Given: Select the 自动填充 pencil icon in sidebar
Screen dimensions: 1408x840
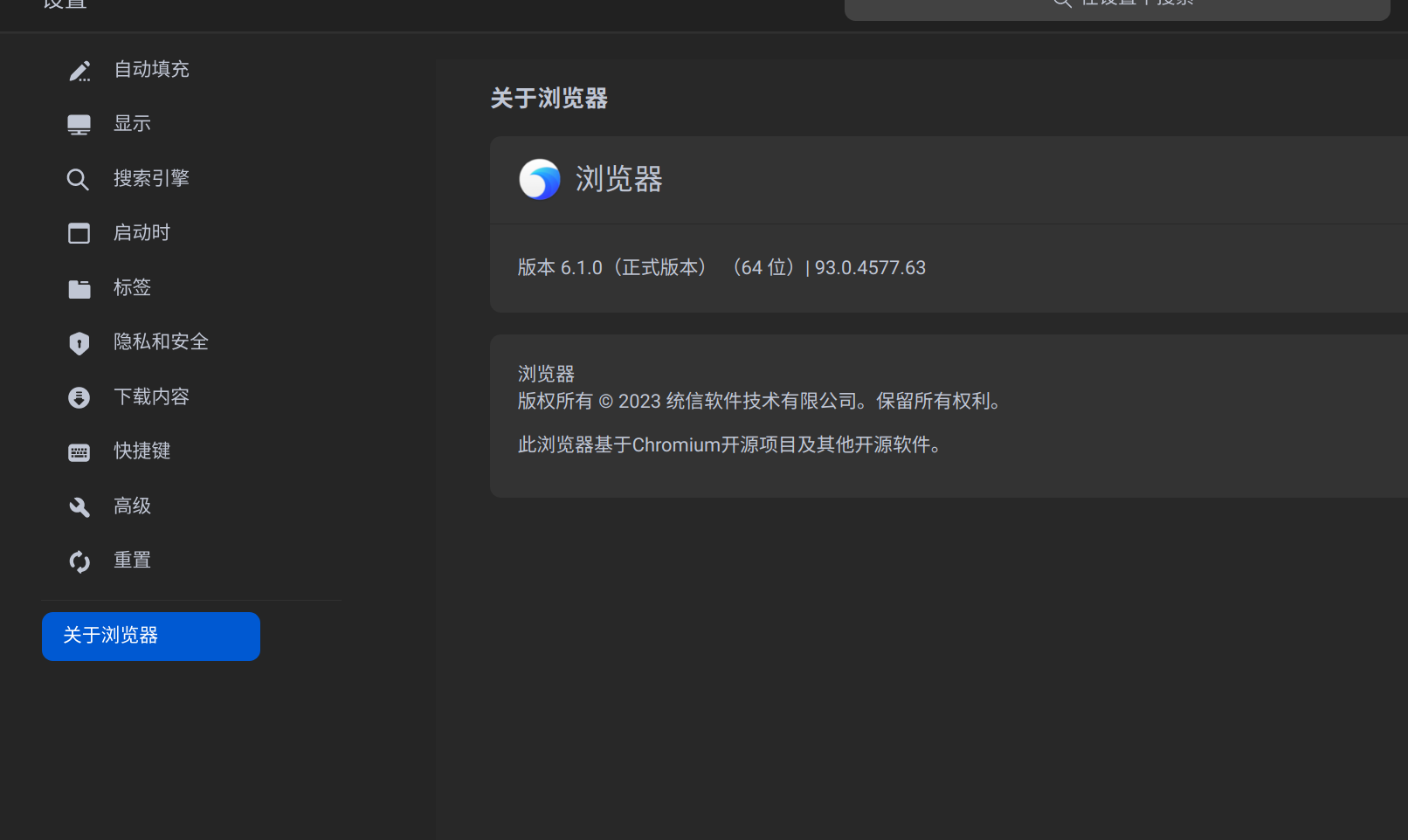Looking at the screenshot, I should point(79,71).
